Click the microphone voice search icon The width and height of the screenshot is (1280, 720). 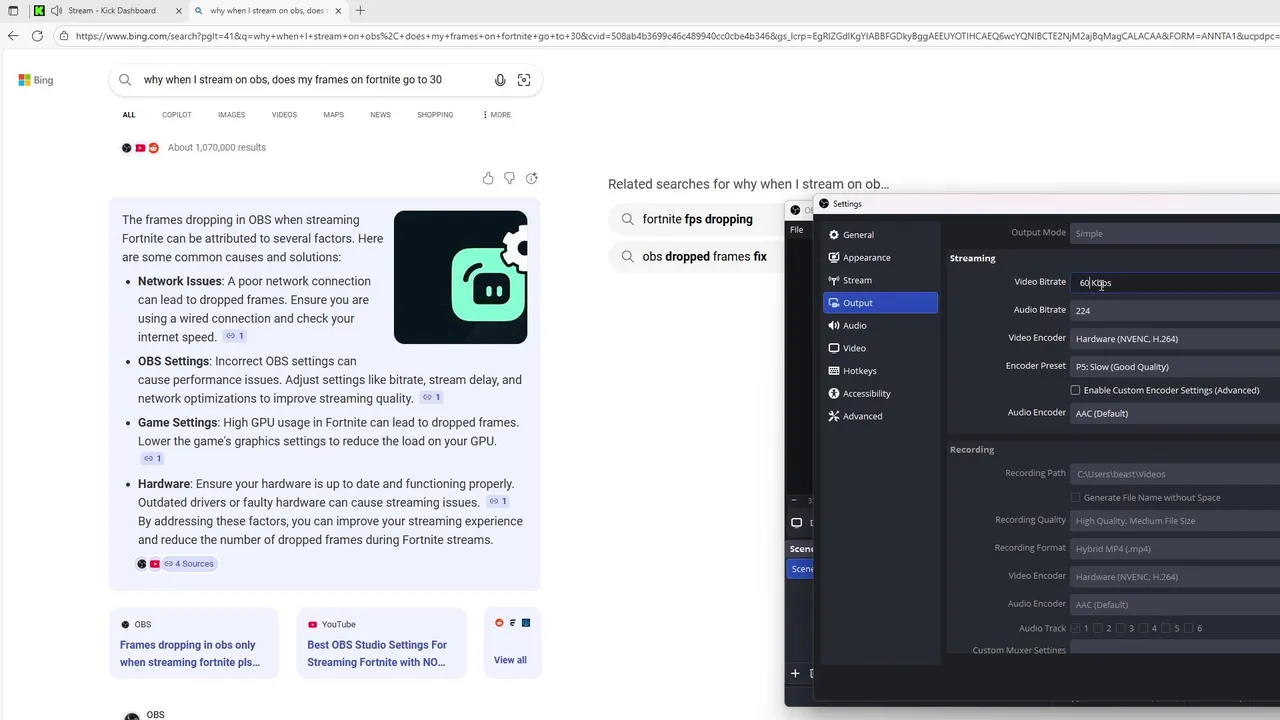[x=500, y=80]
